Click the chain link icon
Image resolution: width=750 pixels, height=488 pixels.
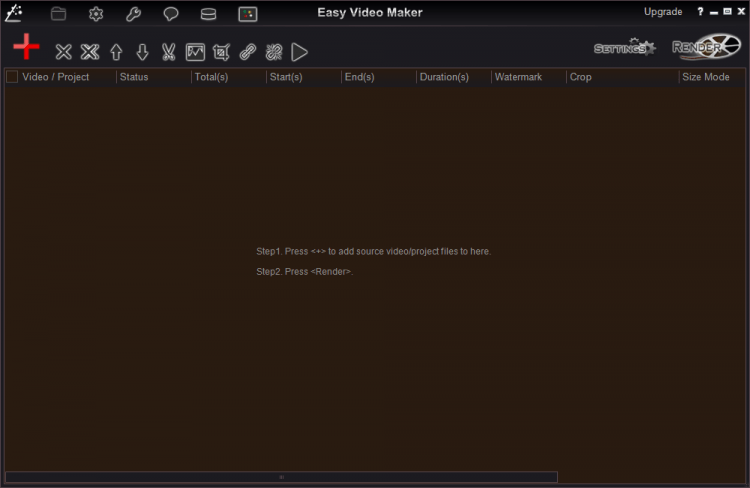coord(247,52)
